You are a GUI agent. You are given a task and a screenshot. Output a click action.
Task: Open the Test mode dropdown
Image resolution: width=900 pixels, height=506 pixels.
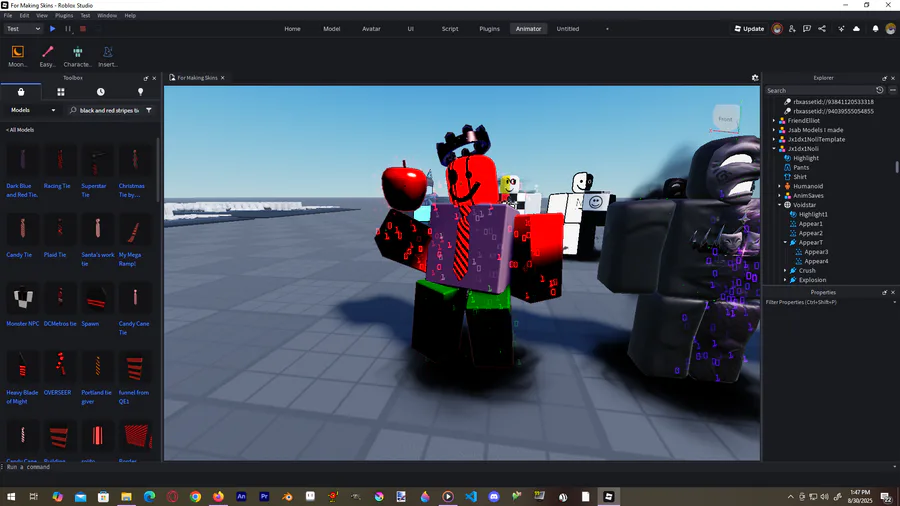pos(24,29)
